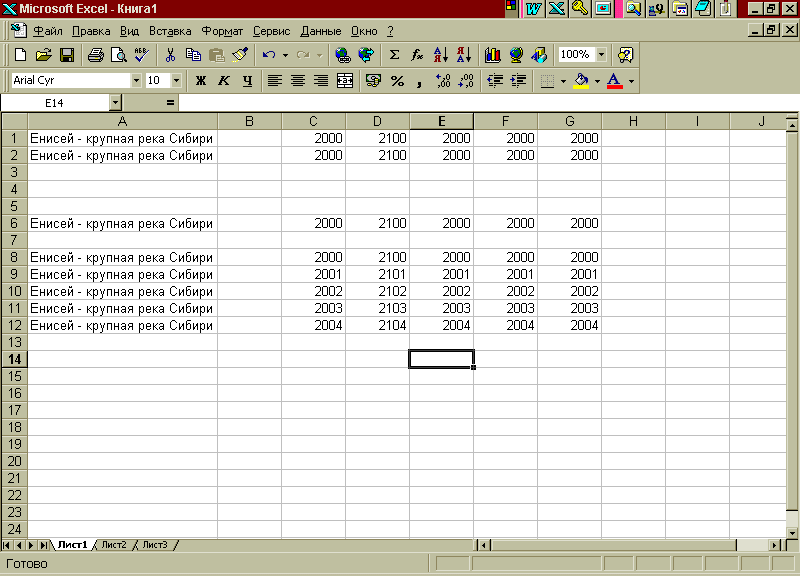Click the AutoSum sigma icon
800x576 pixels.
[x=394, y=55]
